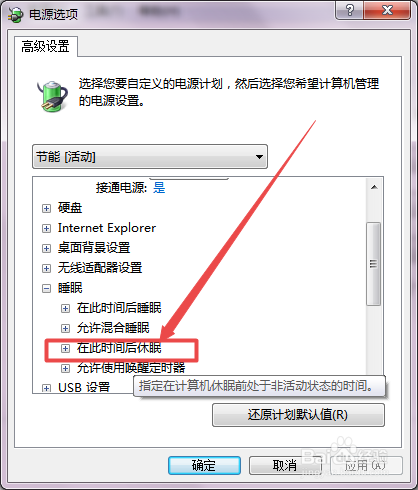This screenshot has height=490, width=418.
Task: Click 还原计划默认值(R) button
Action: click(298, 415)
